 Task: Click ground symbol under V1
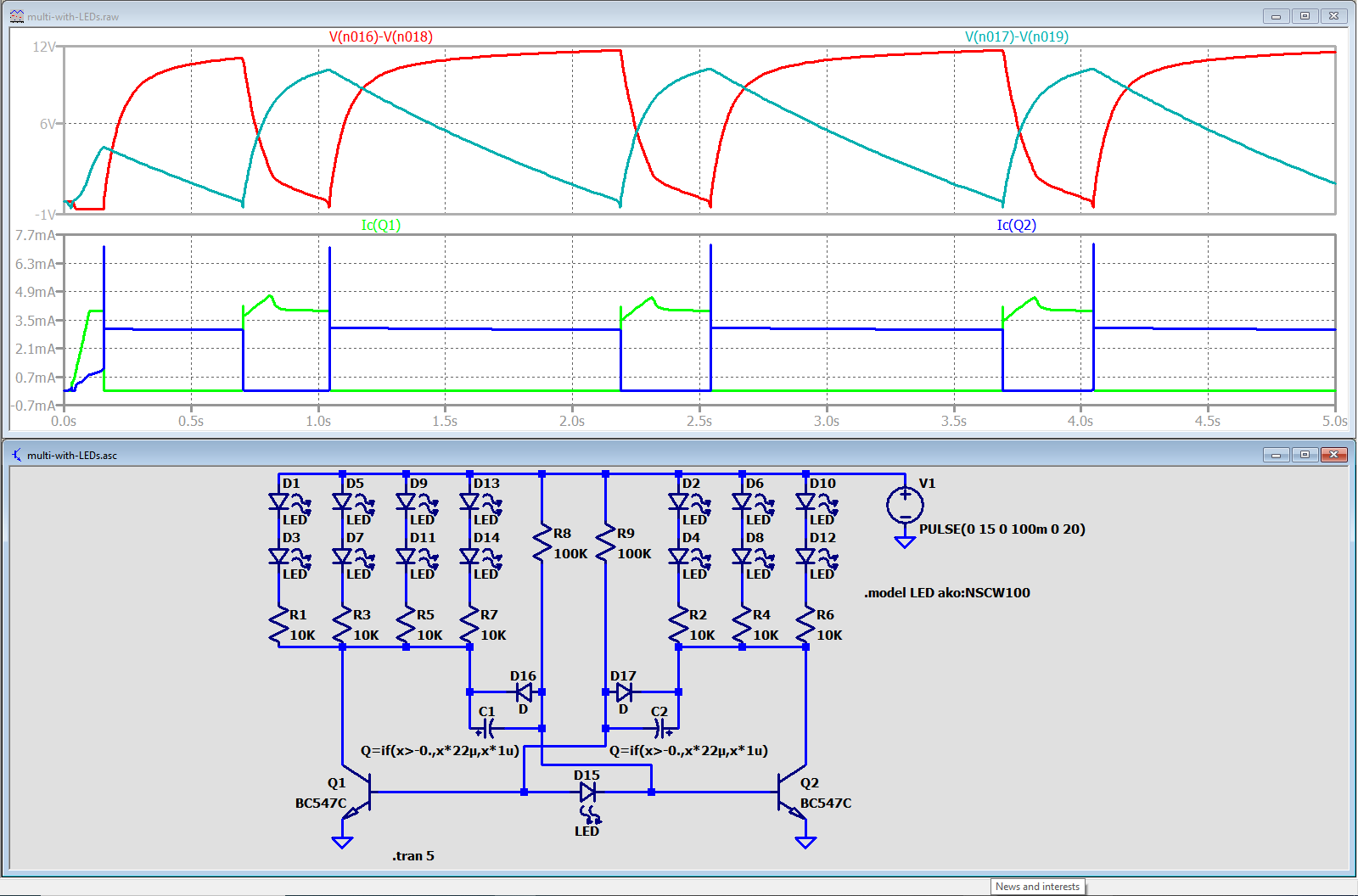point(905,542)
